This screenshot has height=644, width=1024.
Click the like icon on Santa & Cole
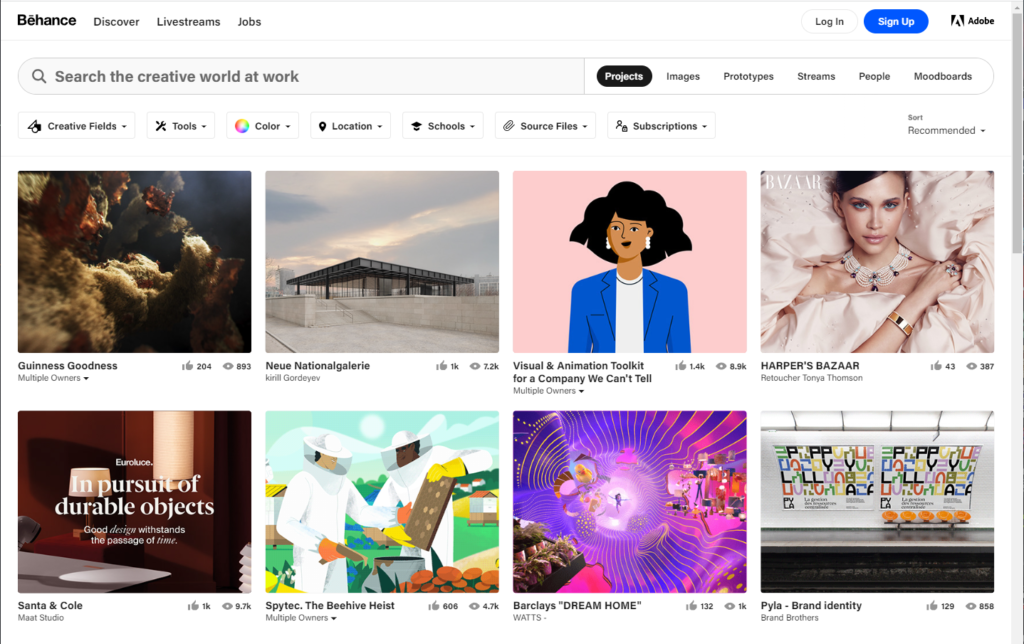(x=193, y=605)
